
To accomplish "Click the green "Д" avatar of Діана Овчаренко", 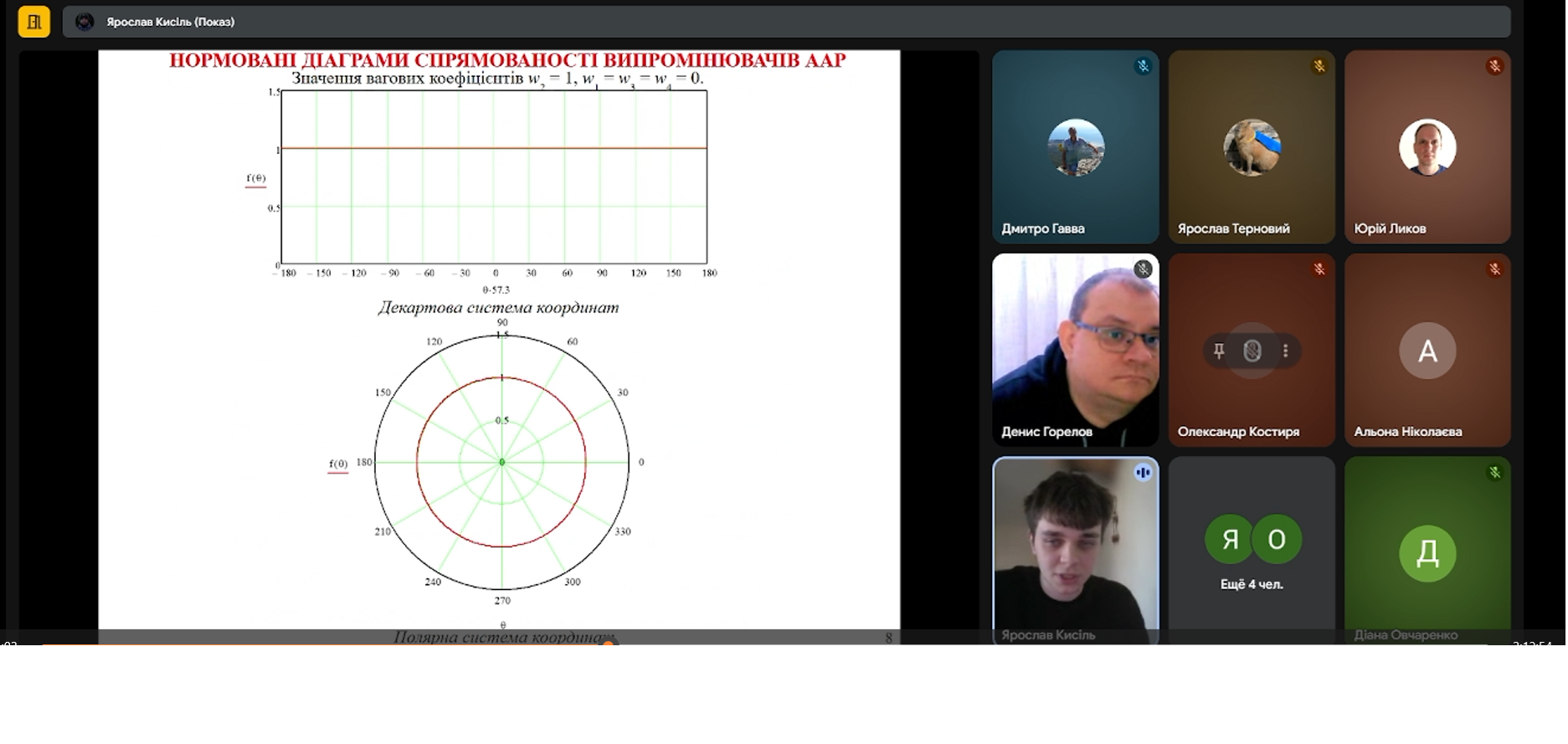I will 1427,553.
